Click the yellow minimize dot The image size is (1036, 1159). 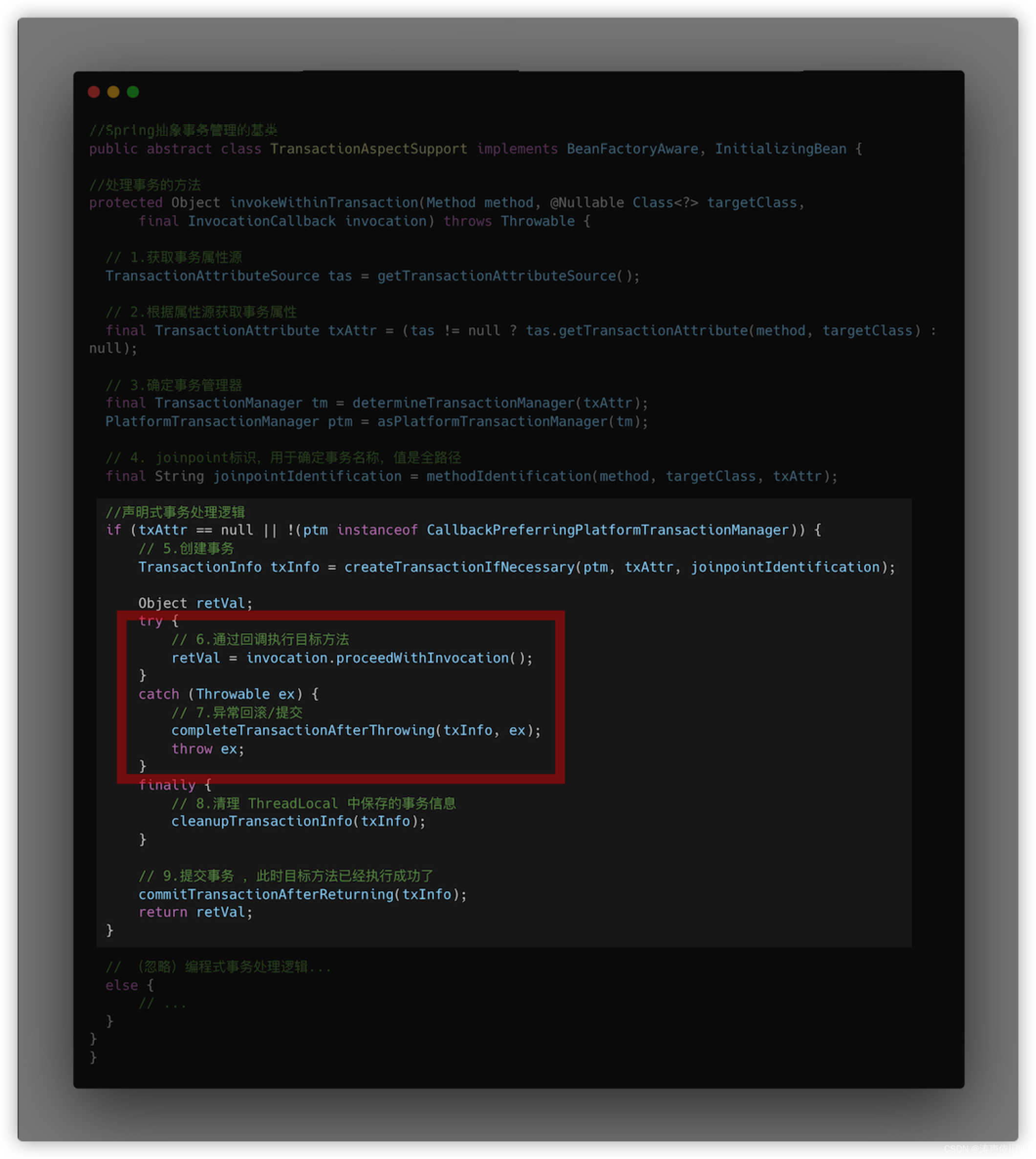click(x=113, y=92)
